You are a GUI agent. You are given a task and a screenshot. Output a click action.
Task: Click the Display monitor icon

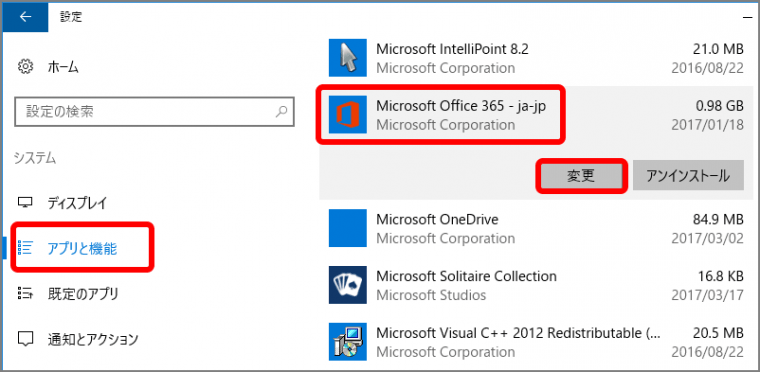point(25,202)
